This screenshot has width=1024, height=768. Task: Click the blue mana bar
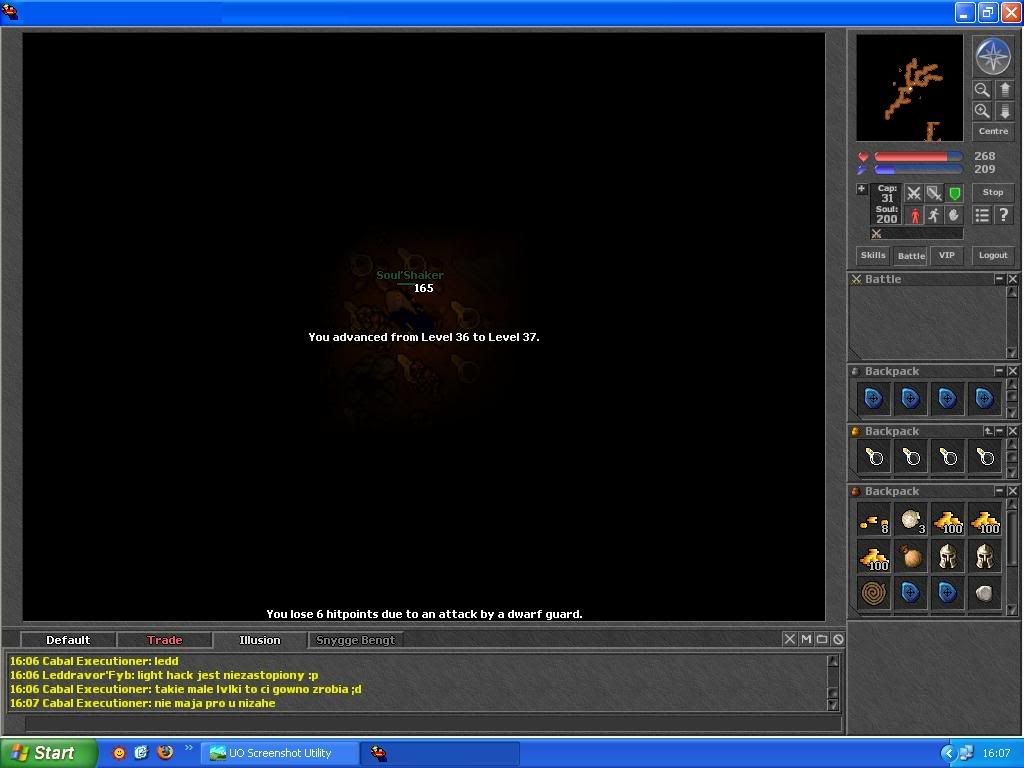click(918, 170)
